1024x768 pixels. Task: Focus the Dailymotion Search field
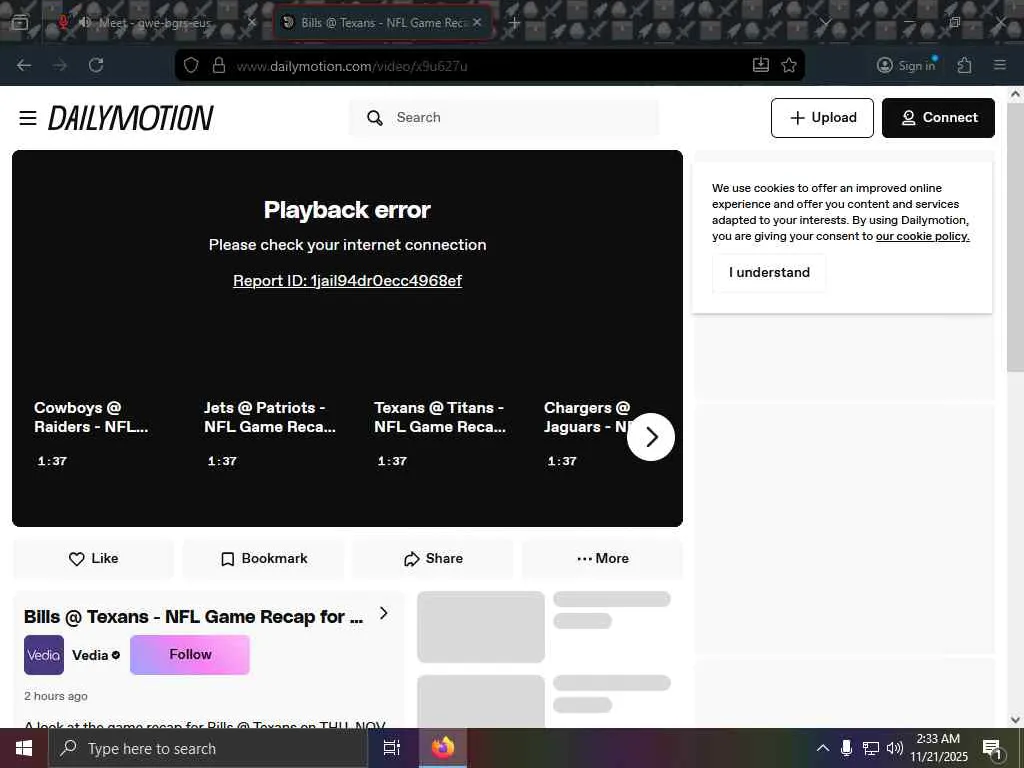coord(504,118)
